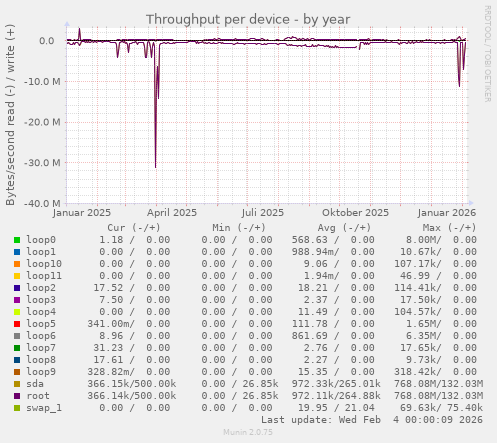Screen dimensions: 497x443
Task: Click the loop8 navy color swatch
Action: [17, 360]
